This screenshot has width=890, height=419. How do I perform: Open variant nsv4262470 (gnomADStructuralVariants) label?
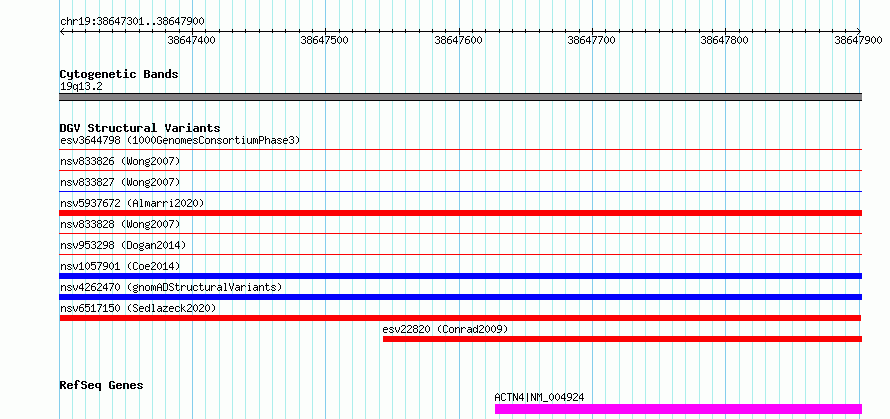pyautogui.click(x=171, y=287)
